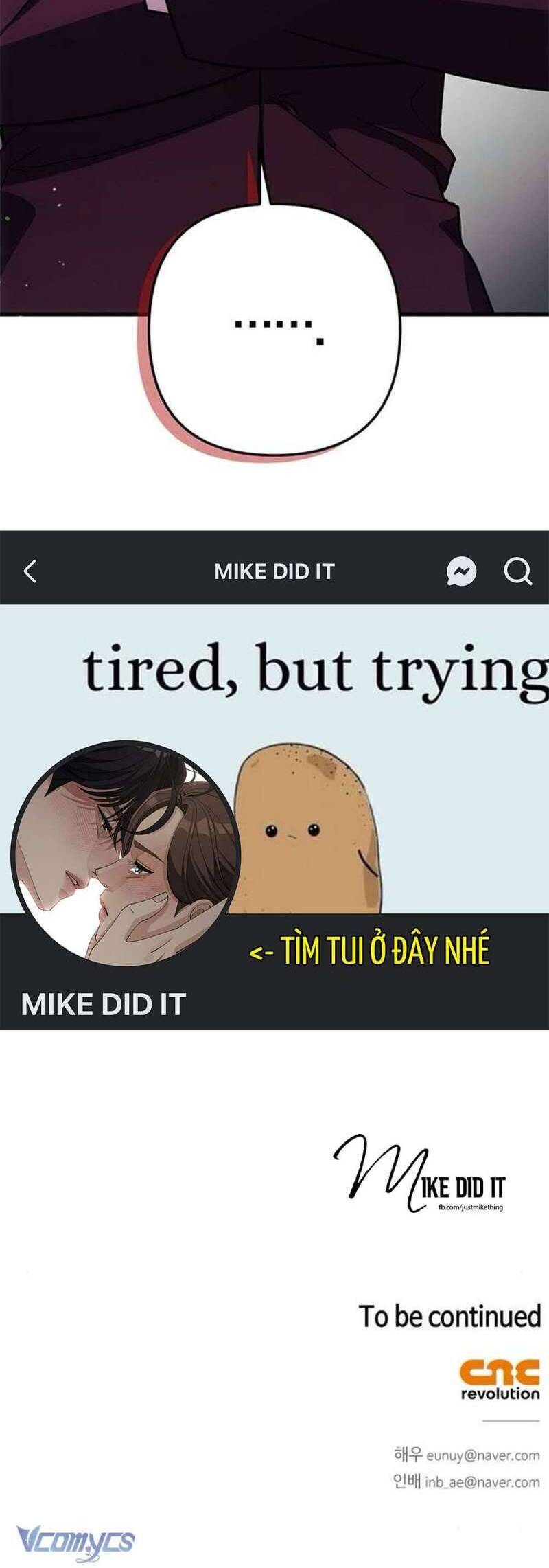Open the Messenger chat icon
The image size is (549, 1568).
461,571
